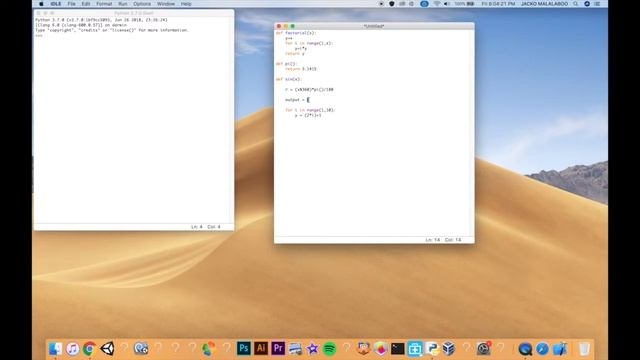Open the Options menu
Image resolution: width=640 pixels, height=360 pixels.
(x=142, y=4)
